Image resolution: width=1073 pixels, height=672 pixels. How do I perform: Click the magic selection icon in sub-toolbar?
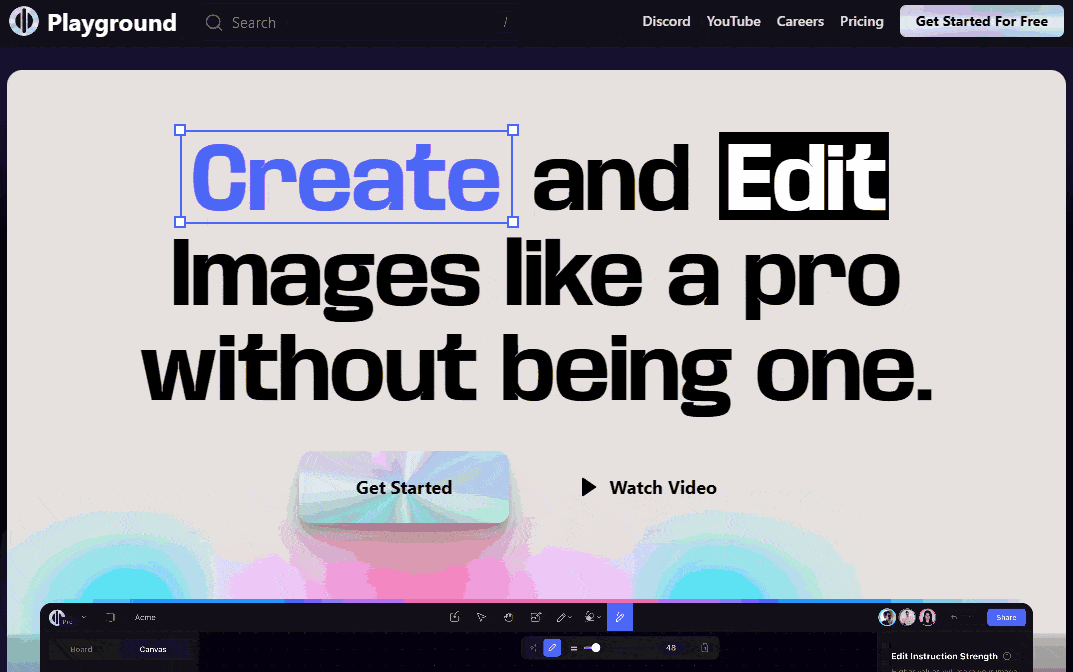coord(533,648)
